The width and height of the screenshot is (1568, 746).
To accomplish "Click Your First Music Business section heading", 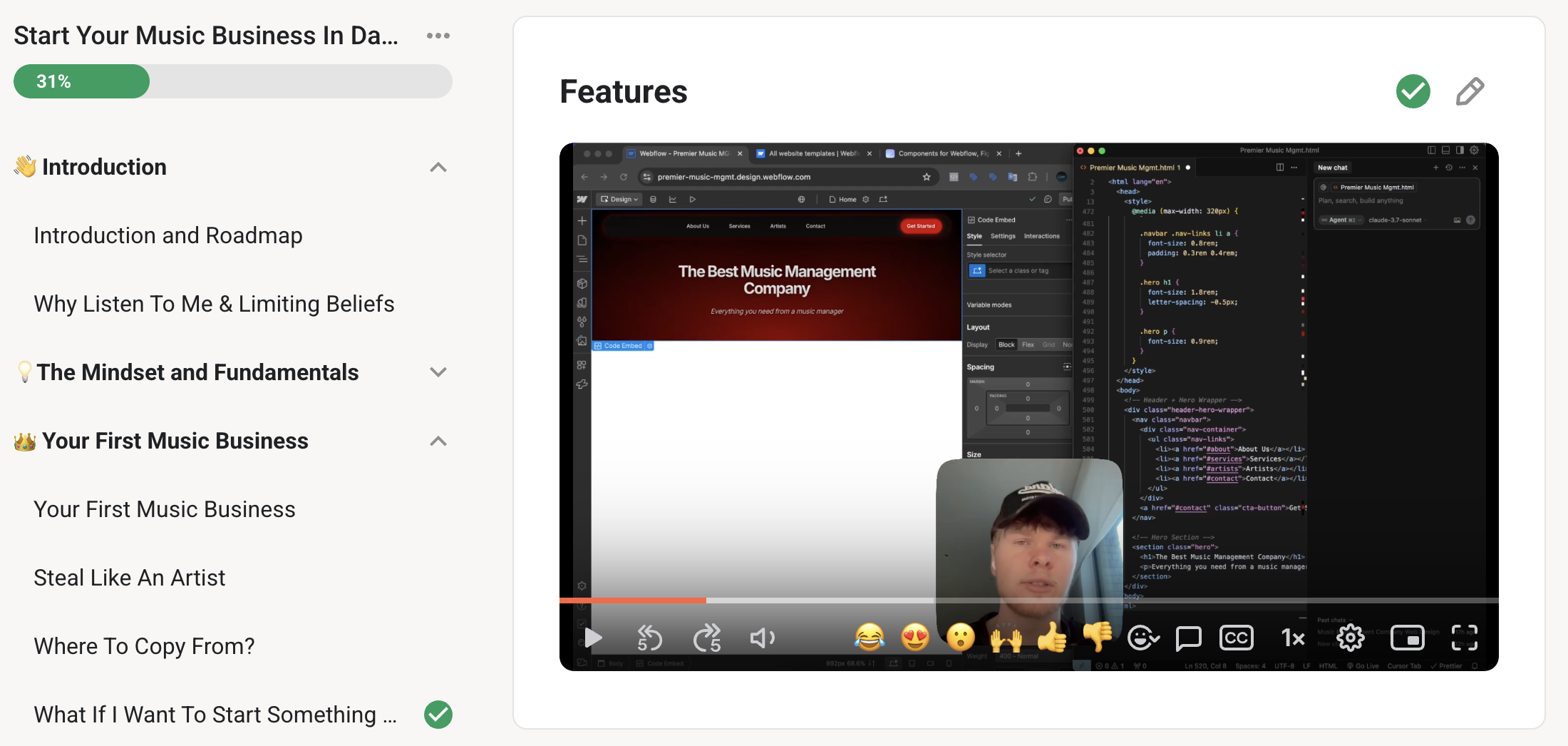I will pyautogui.click(x=175, y=441).
